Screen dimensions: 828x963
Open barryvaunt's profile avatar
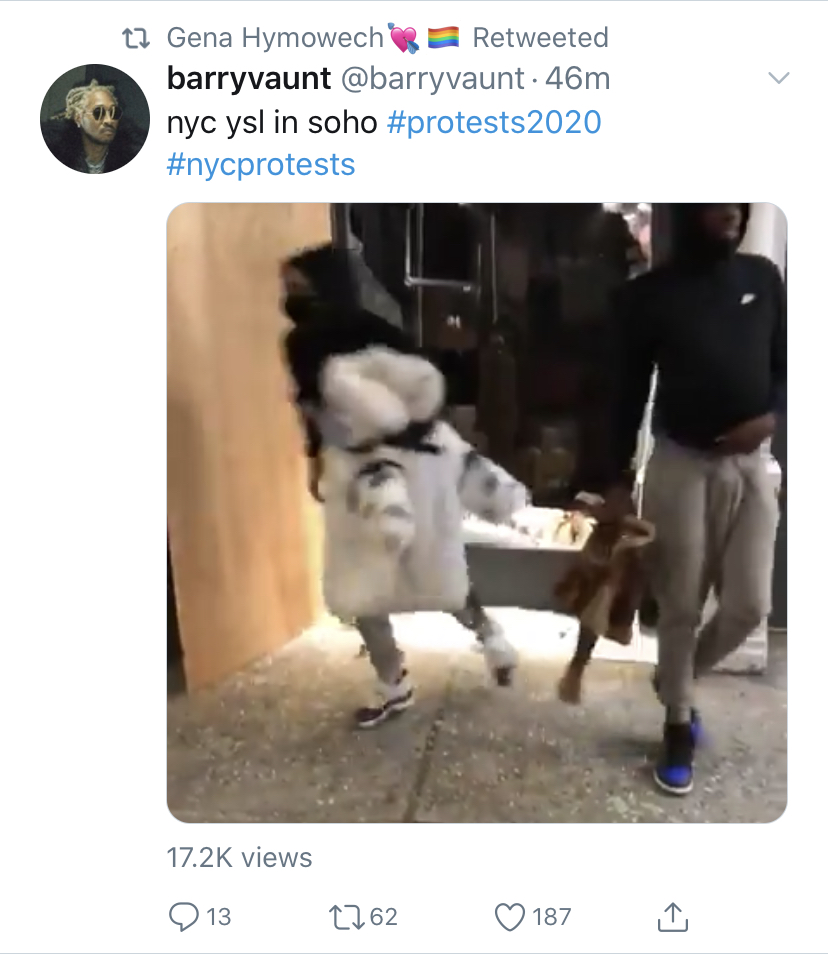(x=95, y=119)
